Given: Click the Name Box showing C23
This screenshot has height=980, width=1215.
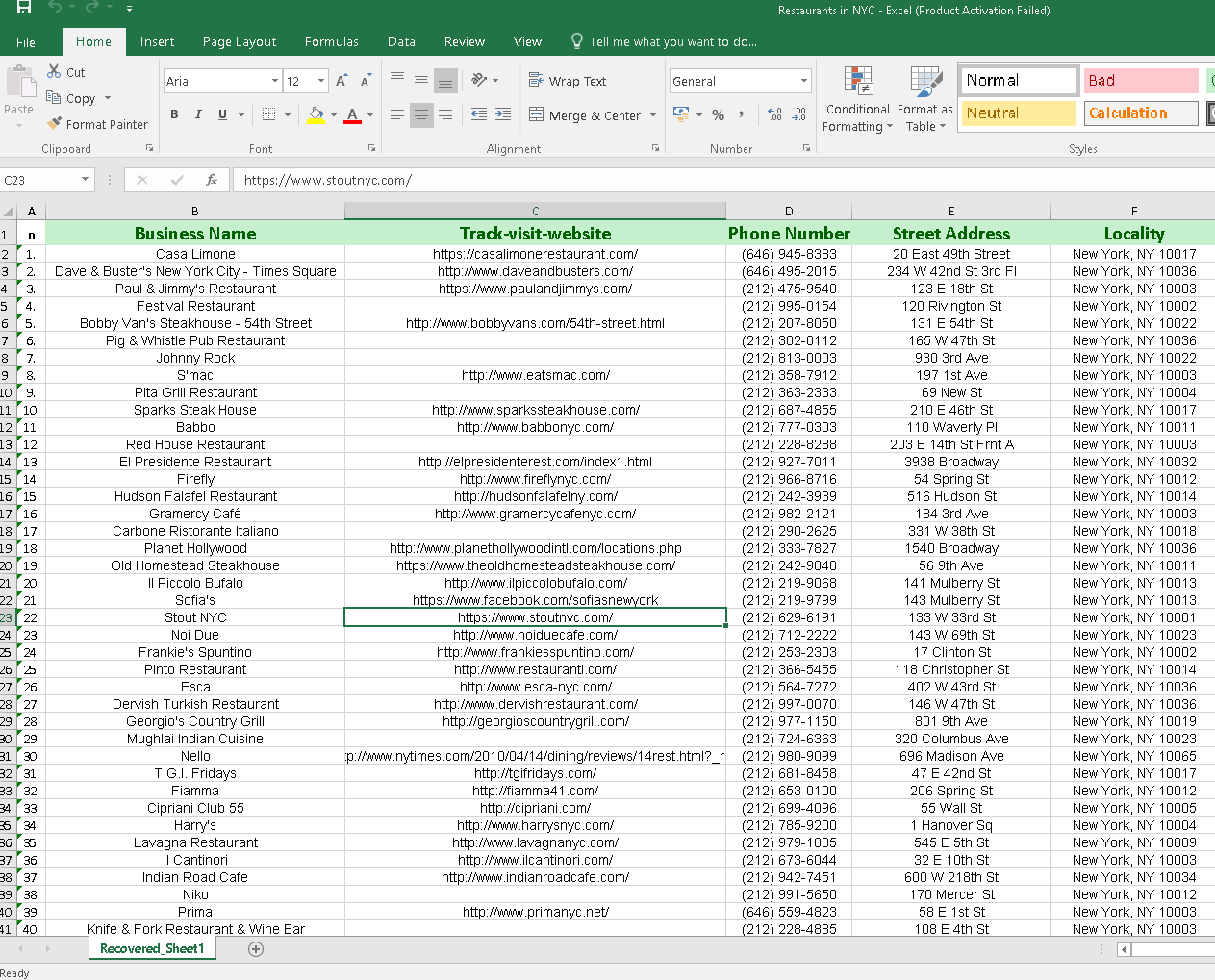Looking at the screenshot, I should (x=38, y=180).
